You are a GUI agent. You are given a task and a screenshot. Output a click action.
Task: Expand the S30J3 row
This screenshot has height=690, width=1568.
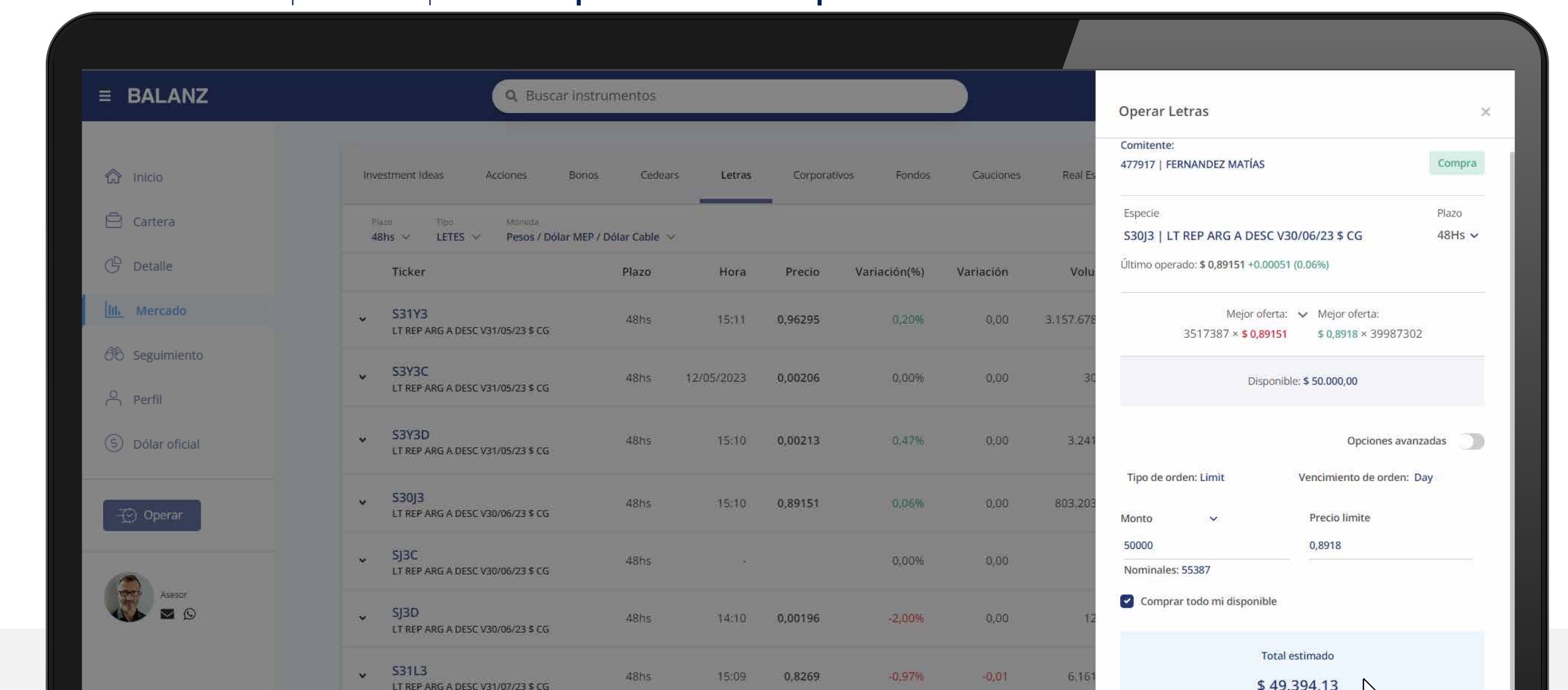(x=363, y=502)
